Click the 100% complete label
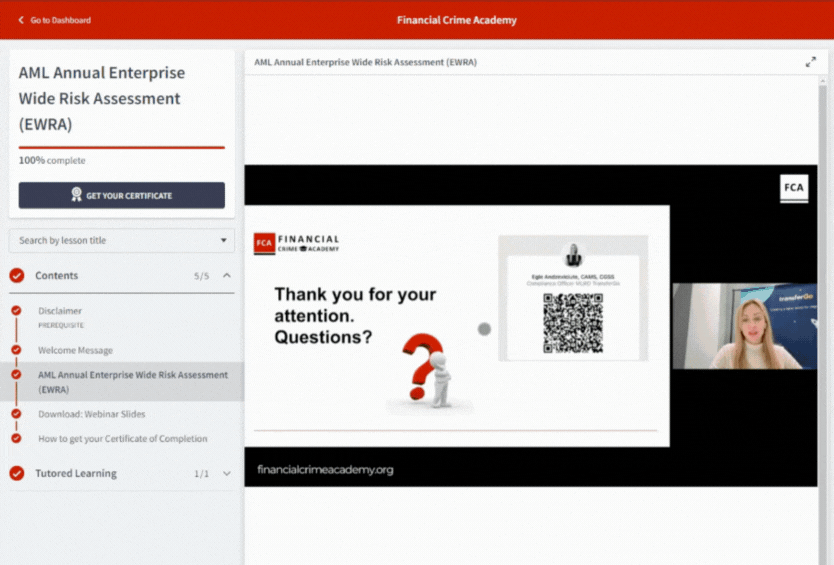 coord(52,160)
